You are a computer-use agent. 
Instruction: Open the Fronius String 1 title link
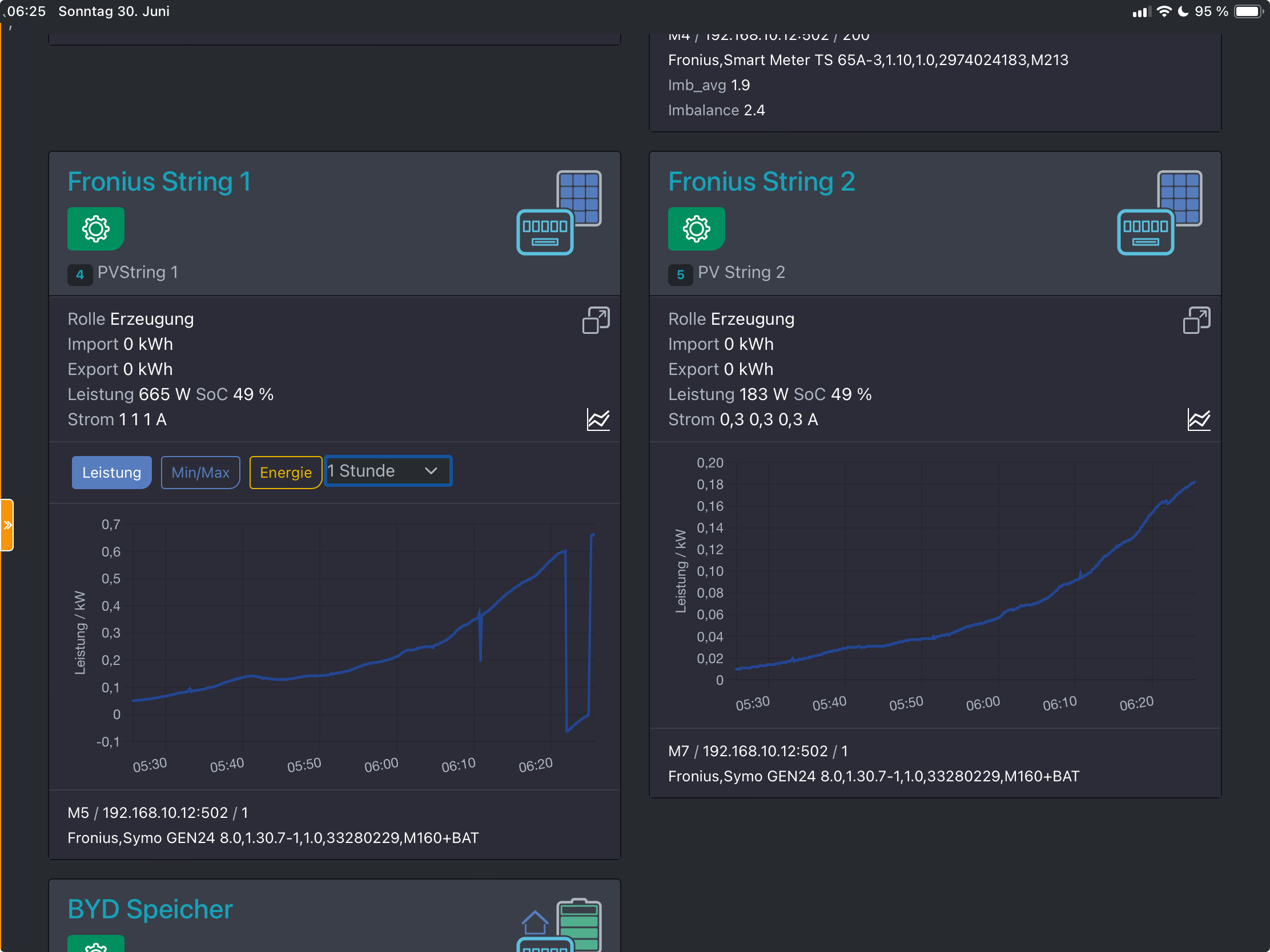tap(160, 182)
